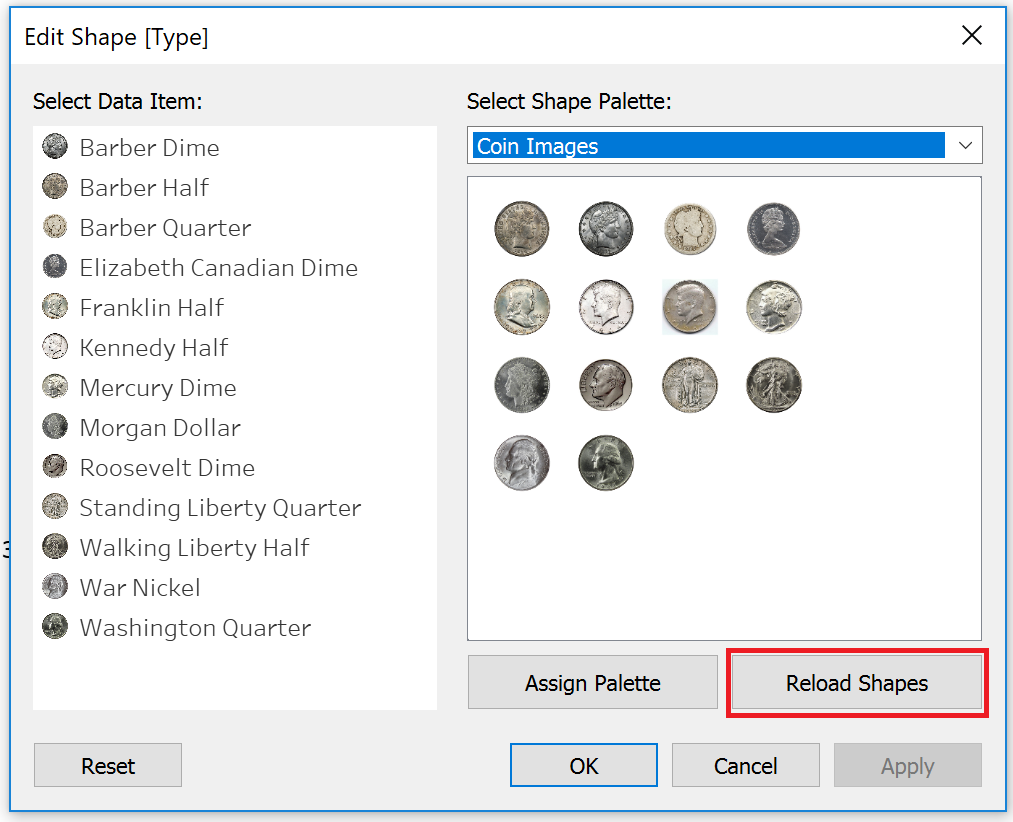Image resolution: width=1013 pixels, height=822 pixels.
Task: Pick the Roosevelt Dime coin image in palette
Action: click(x=605, y=385)
